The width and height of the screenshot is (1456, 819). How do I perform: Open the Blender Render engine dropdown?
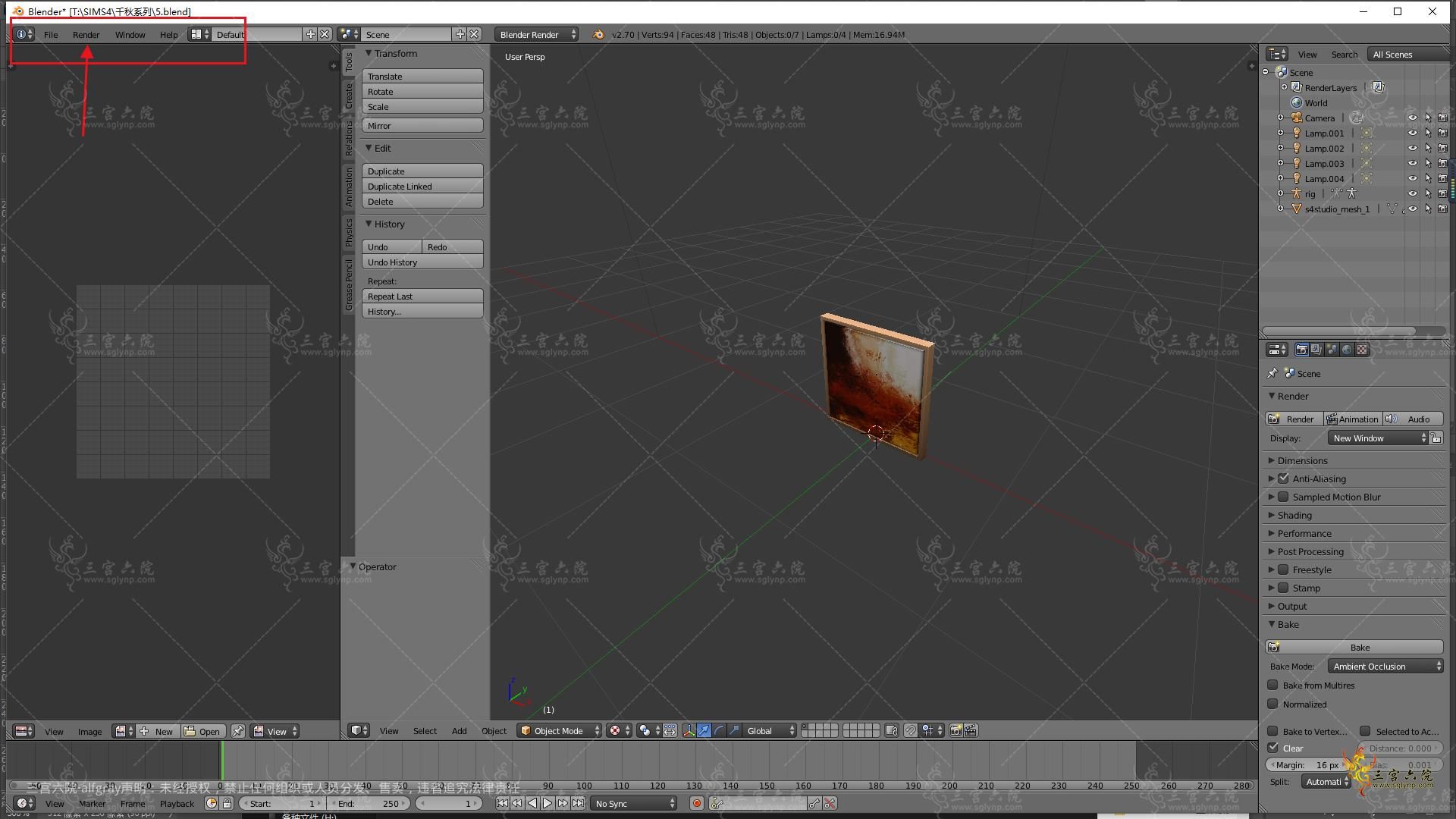536,35
